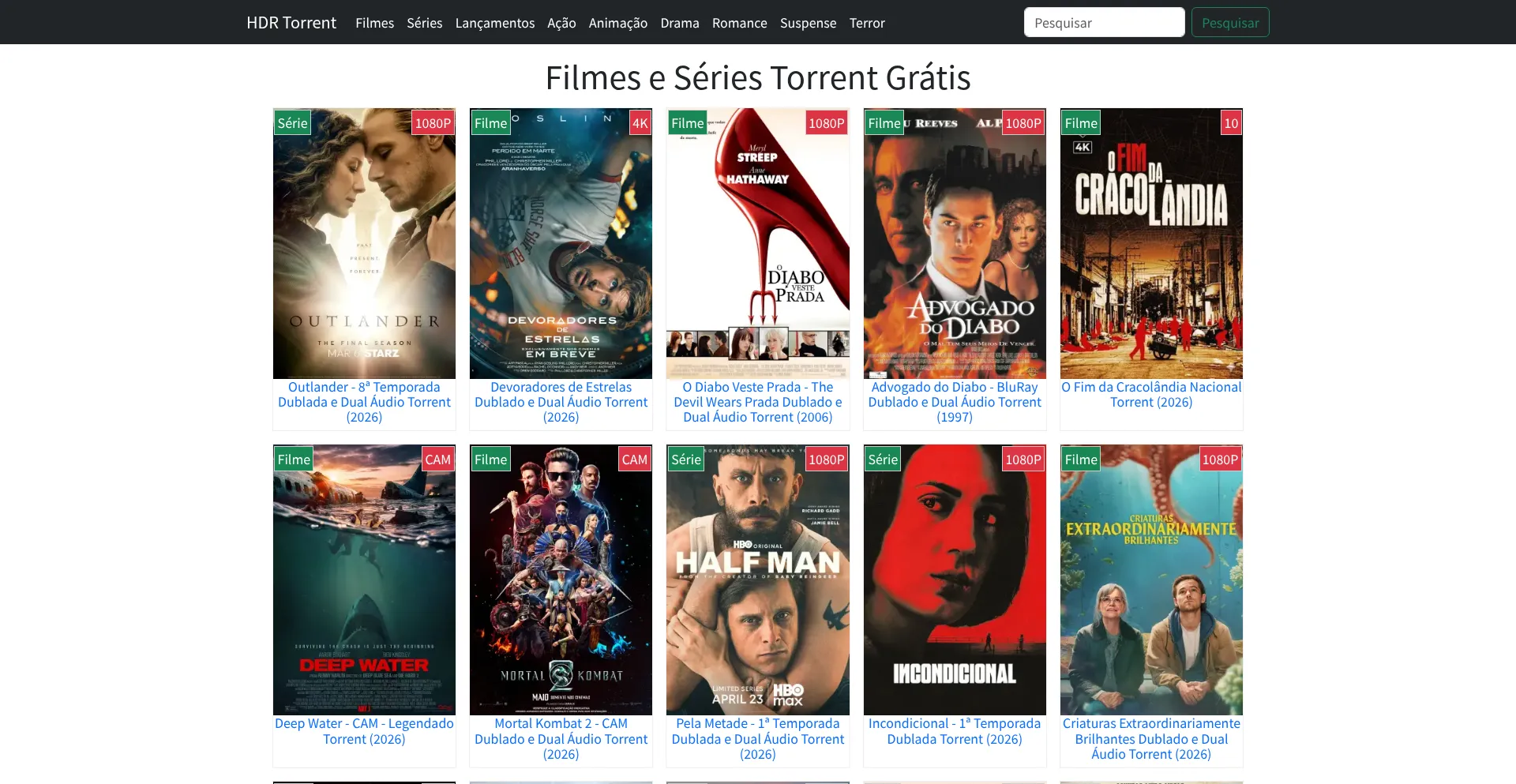
Task: Click the Incondicional 1ª Temporada title link
Action: coord(955,731)
